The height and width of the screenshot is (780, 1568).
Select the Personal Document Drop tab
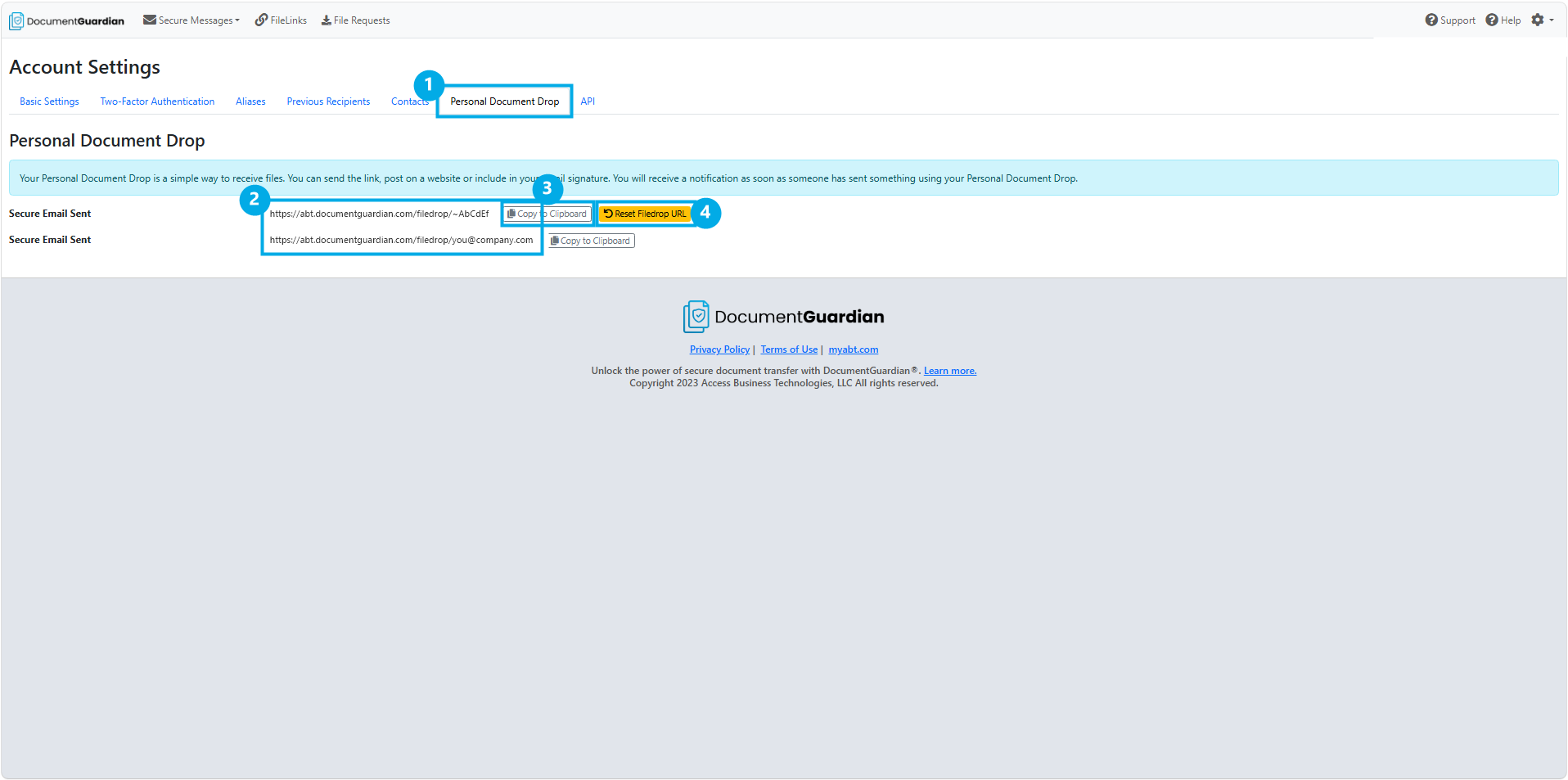(505, 101)
